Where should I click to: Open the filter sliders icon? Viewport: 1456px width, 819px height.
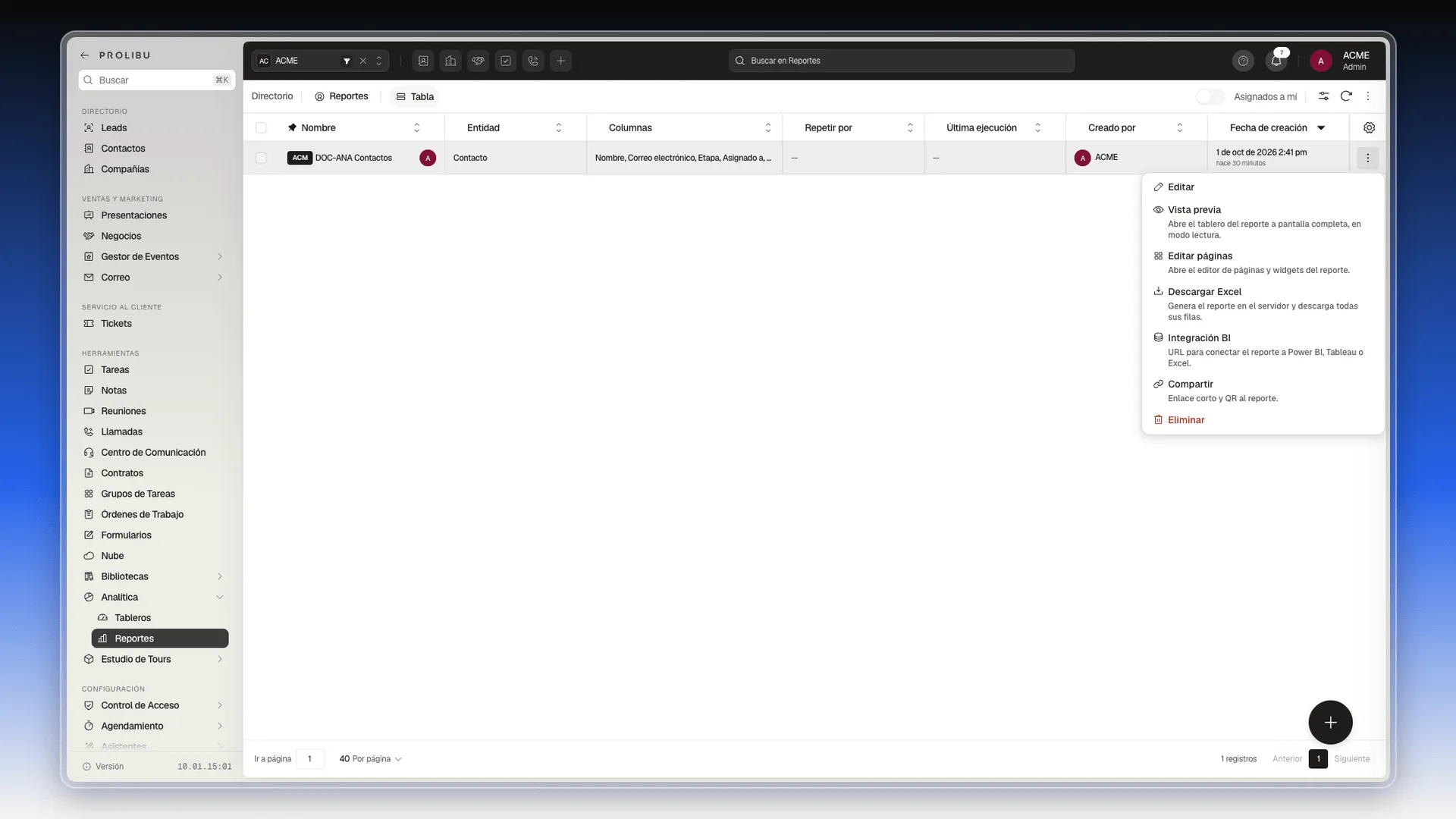pos(1323,96)
